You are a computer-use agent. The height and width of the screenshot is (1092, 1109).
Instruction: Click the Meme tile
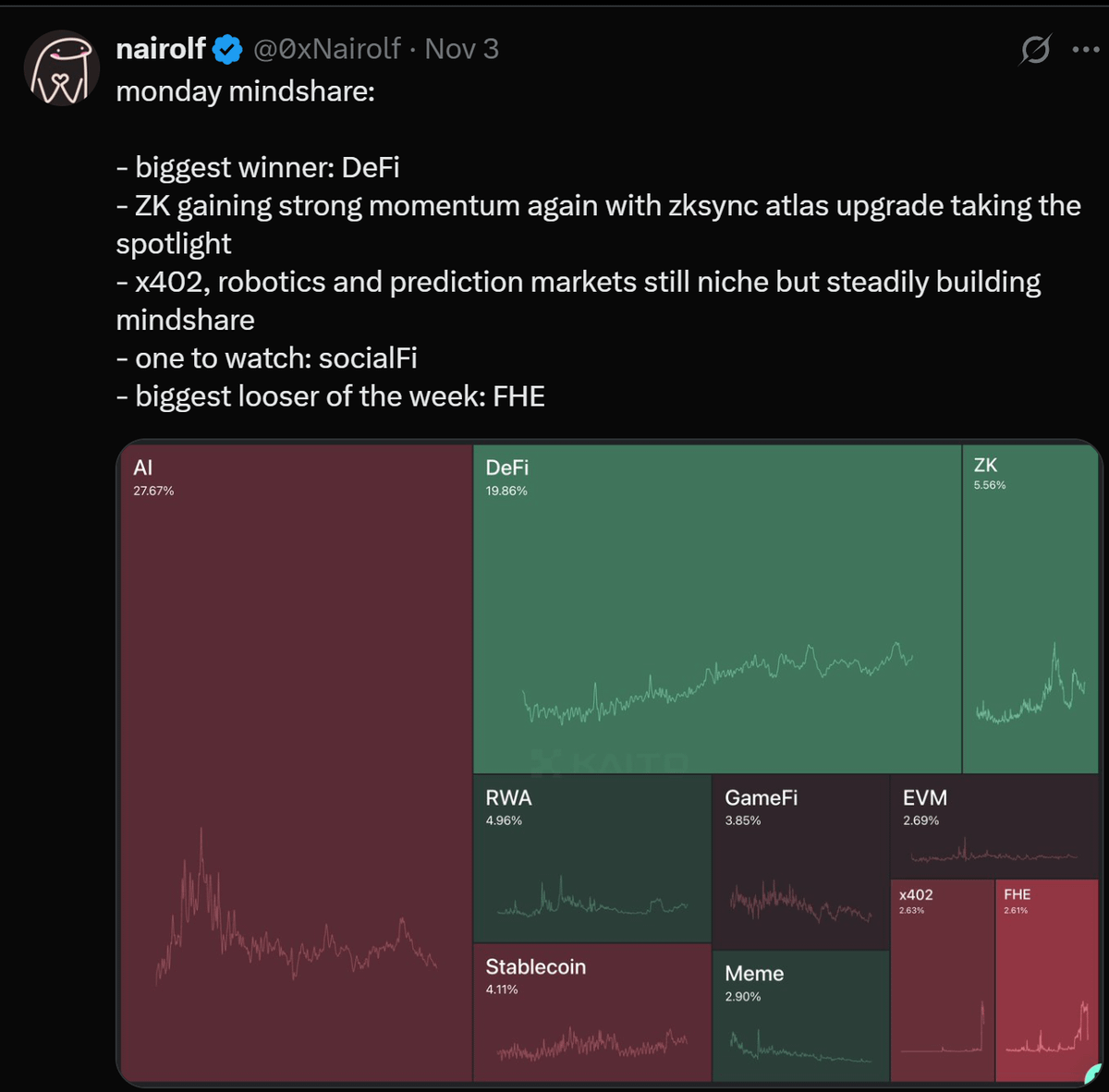tap(800, 1016)
